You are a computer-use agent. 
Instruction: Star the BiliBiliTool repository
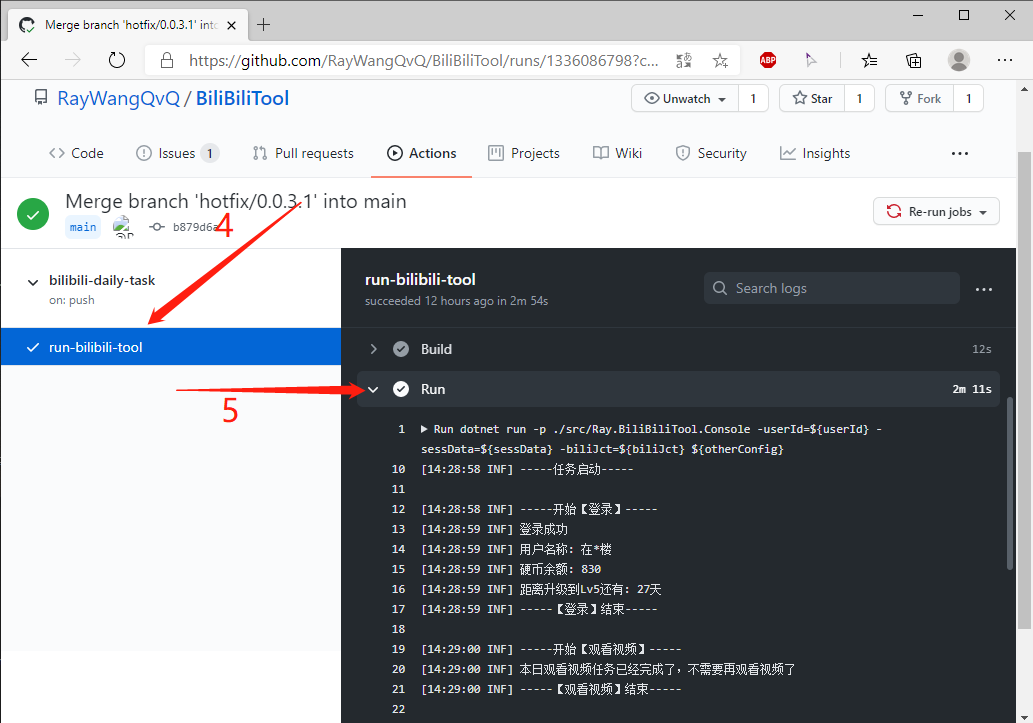(812, 98)
